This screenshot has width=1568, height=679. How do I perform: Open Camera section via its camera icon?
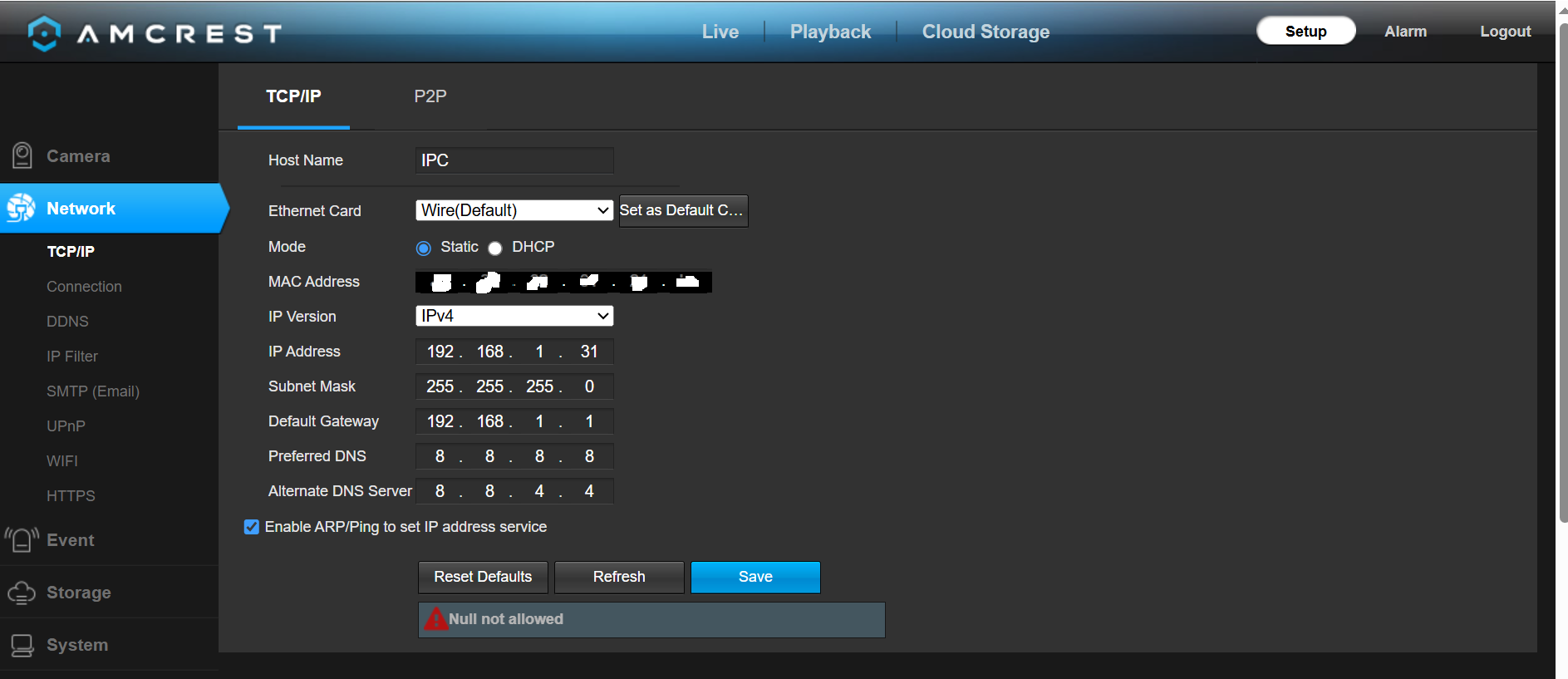[22, 155]
